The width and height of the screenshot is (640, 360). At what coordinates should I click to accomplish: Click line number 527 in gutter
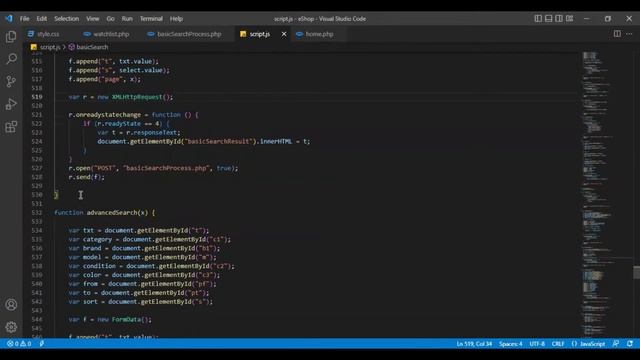(37, 168)
